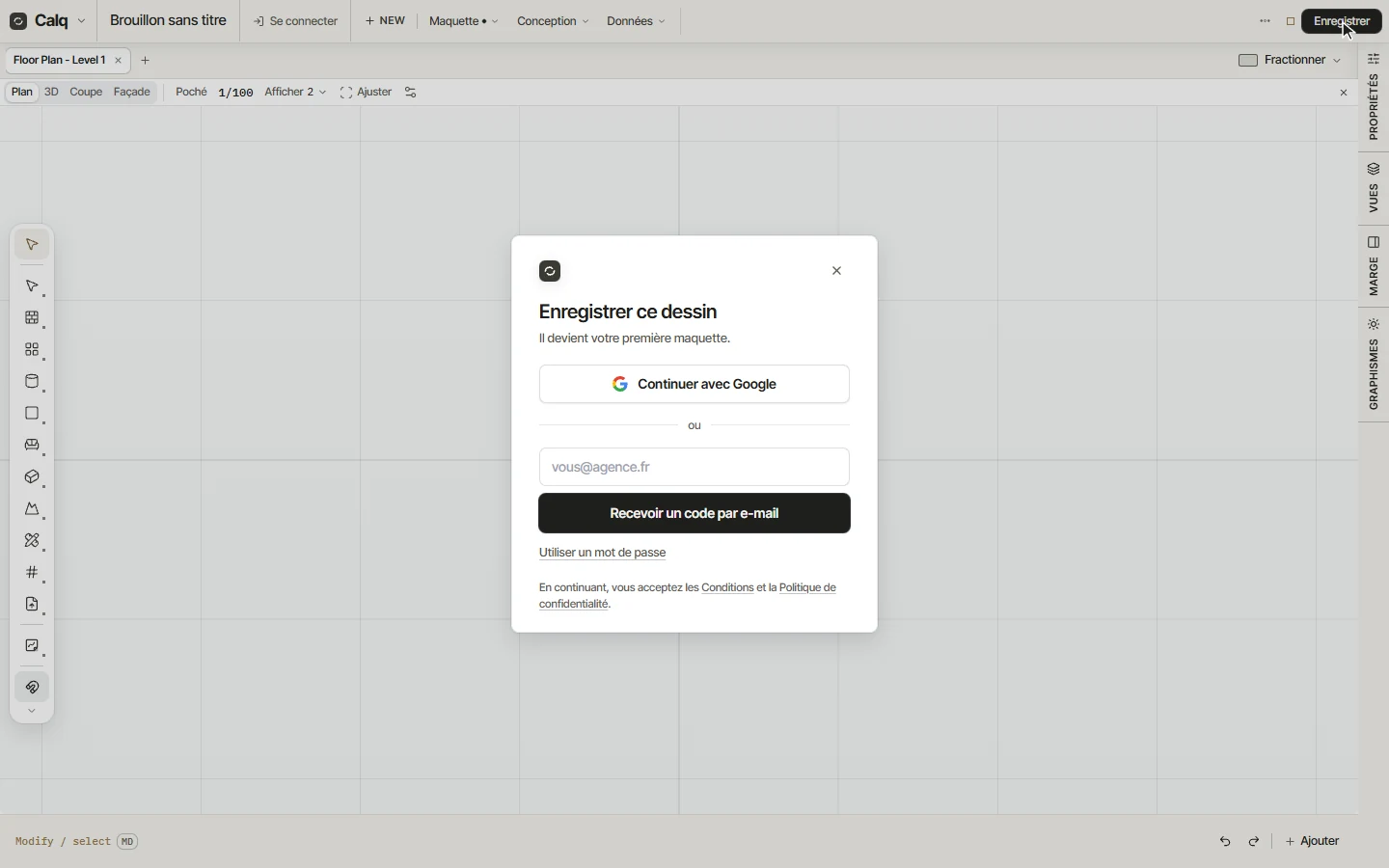
Task: Switch to Coupe view mode
Action: 86,93
